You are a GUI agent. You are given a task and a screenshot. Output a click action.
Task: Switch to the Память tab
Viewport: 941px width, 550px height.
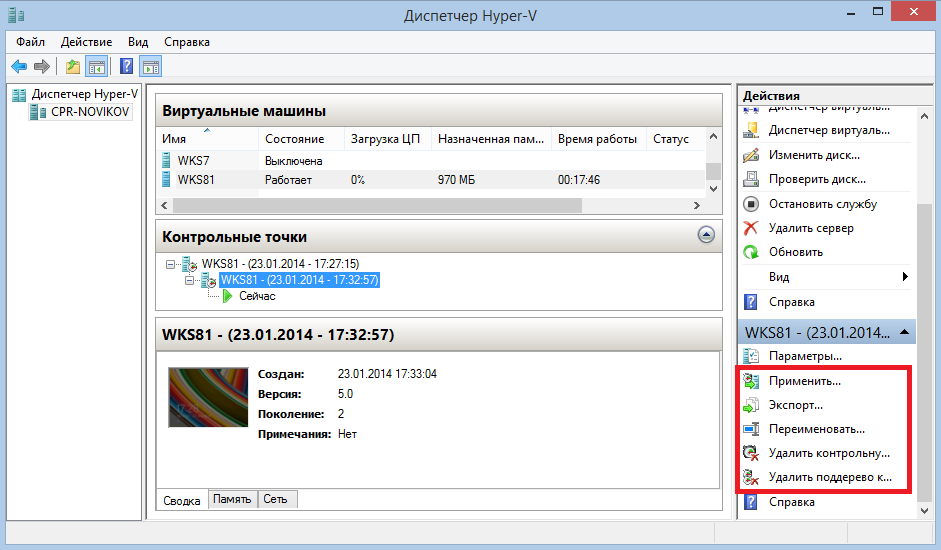coord(233,499)
